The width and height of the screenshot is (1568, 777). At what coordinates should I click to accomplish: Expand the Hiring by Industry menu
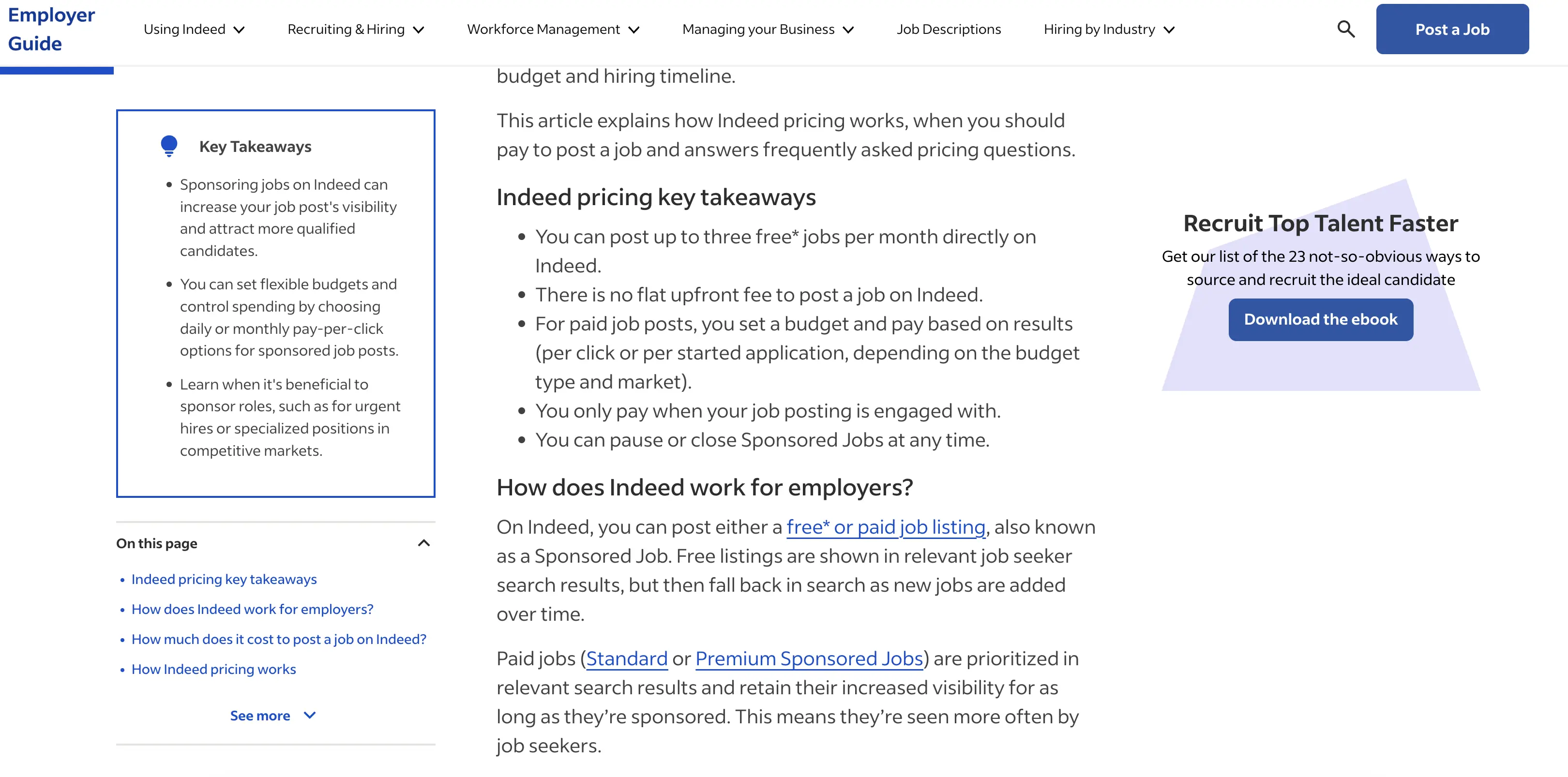pyautogui.click(x=1109, y=29)
